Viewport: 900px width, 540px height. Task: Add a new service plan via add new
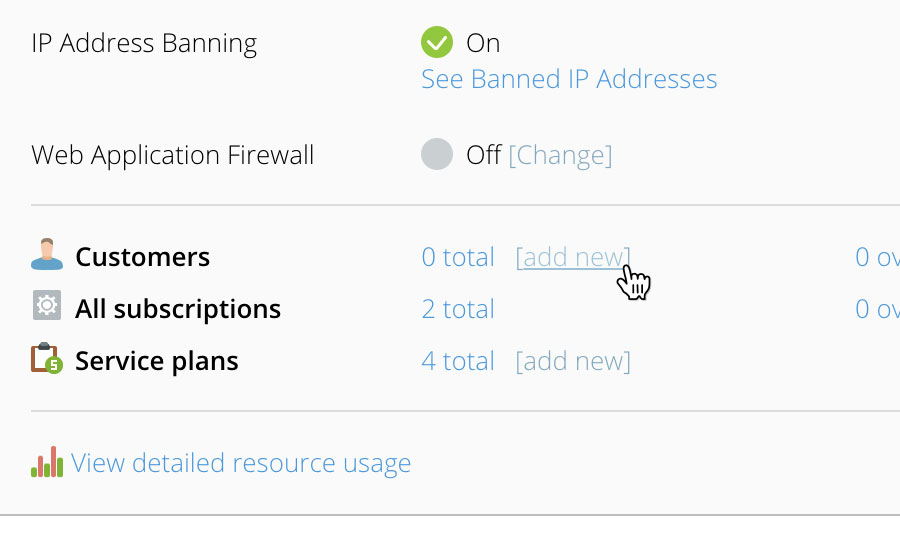click(573, 362)
